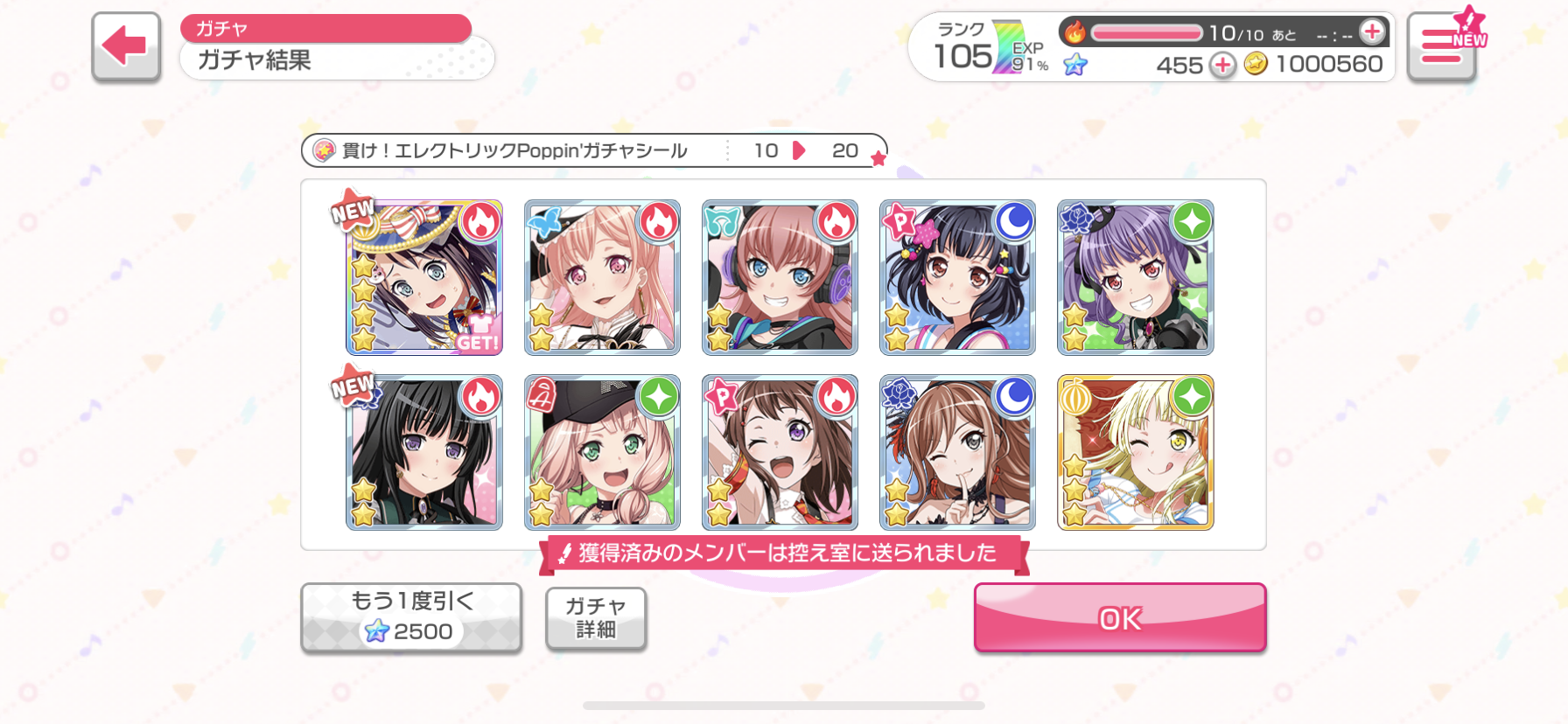
Task: Select the winking brown-haired moon attribute card
Action: click(x=957, y=453)
